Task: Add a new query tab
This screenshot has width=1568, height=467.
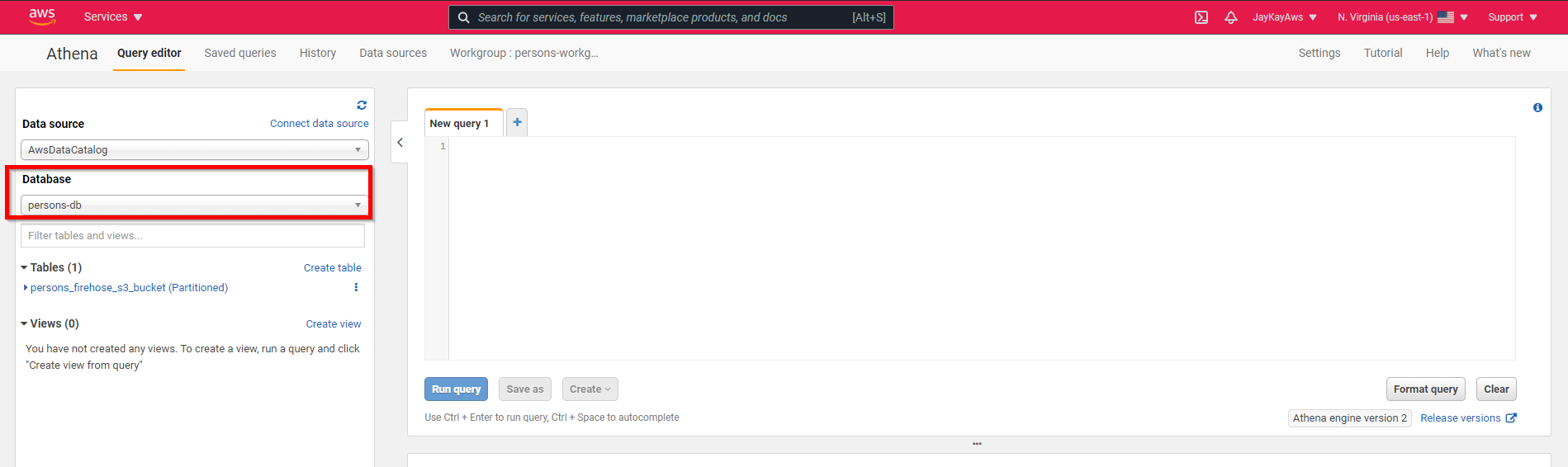Action: [x=517, y=122]
